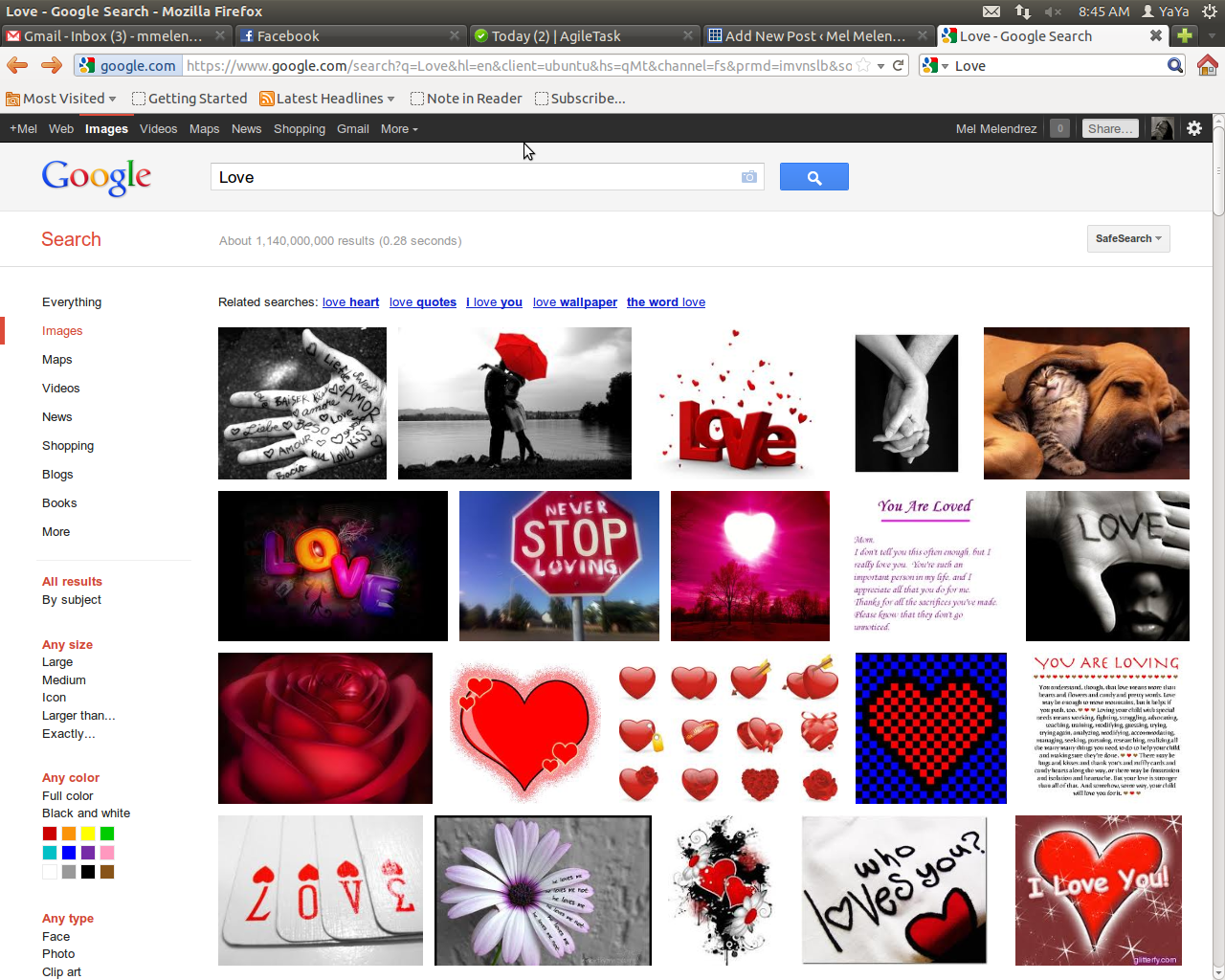Select the yellow color filter swatch
Image resolution: width=1225 pixels, height=980 pixels.
[88, 834]
